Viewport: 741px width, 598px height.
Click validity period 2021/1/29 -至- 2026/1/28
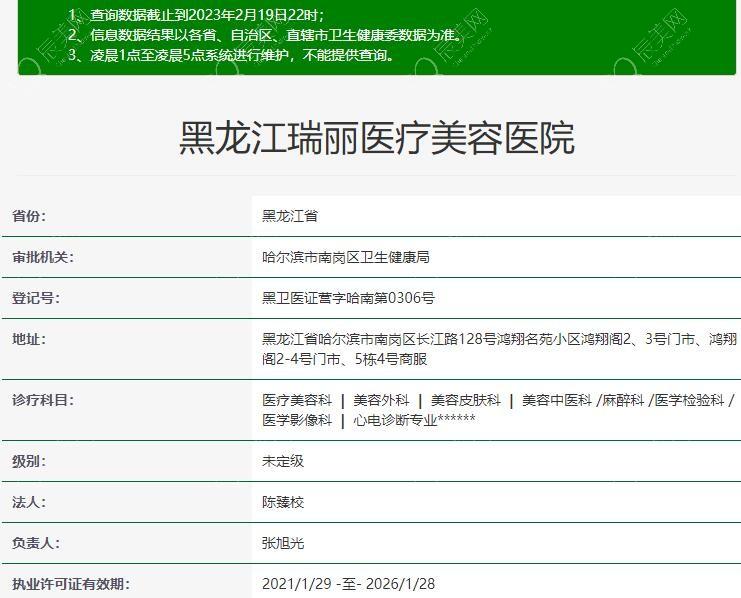click(x=348, y=584)
